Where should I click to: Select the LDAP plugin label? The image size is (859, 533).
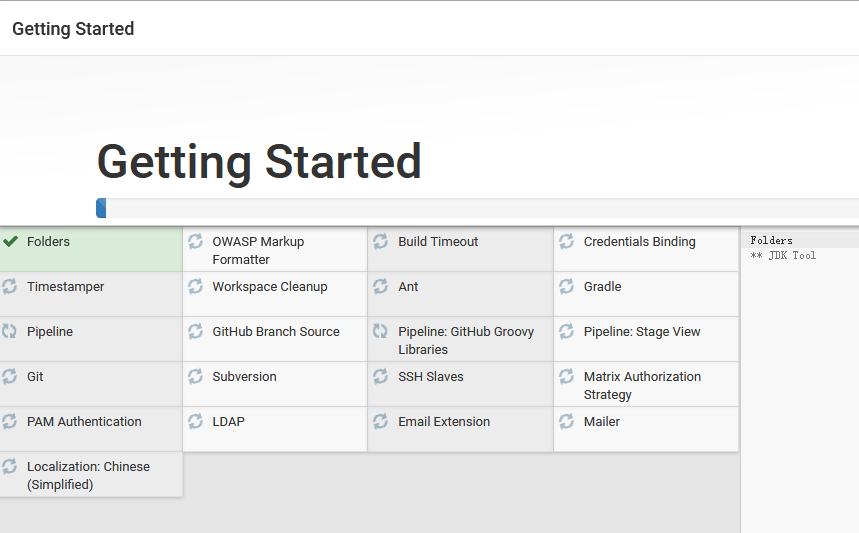[228, 421]
